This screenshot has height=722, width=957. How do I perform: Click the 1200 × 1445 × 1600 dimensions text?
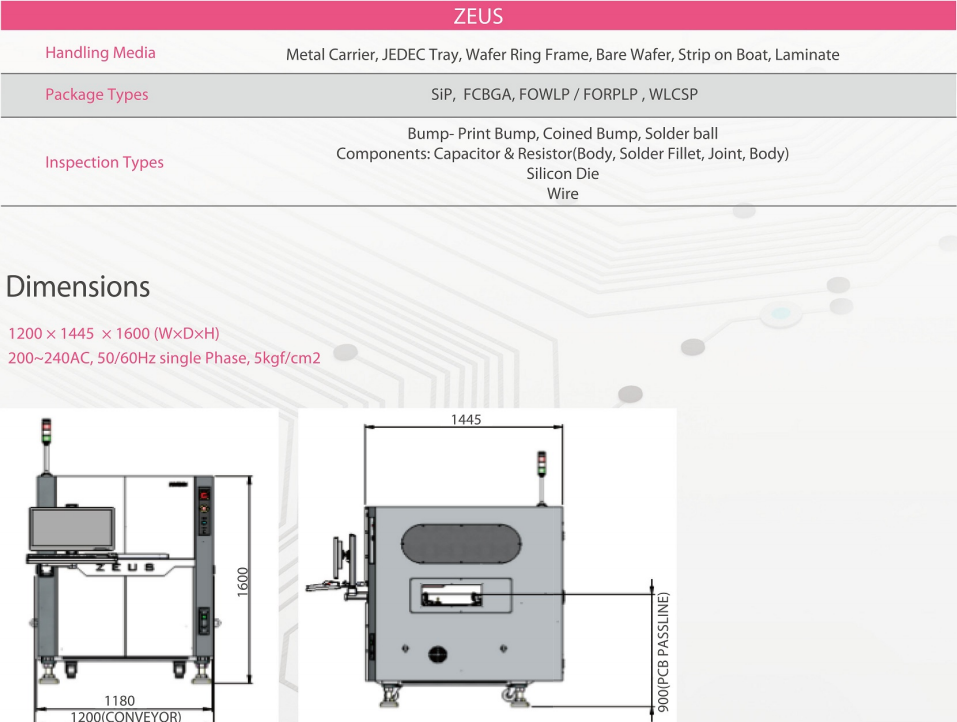pos(113,333)
